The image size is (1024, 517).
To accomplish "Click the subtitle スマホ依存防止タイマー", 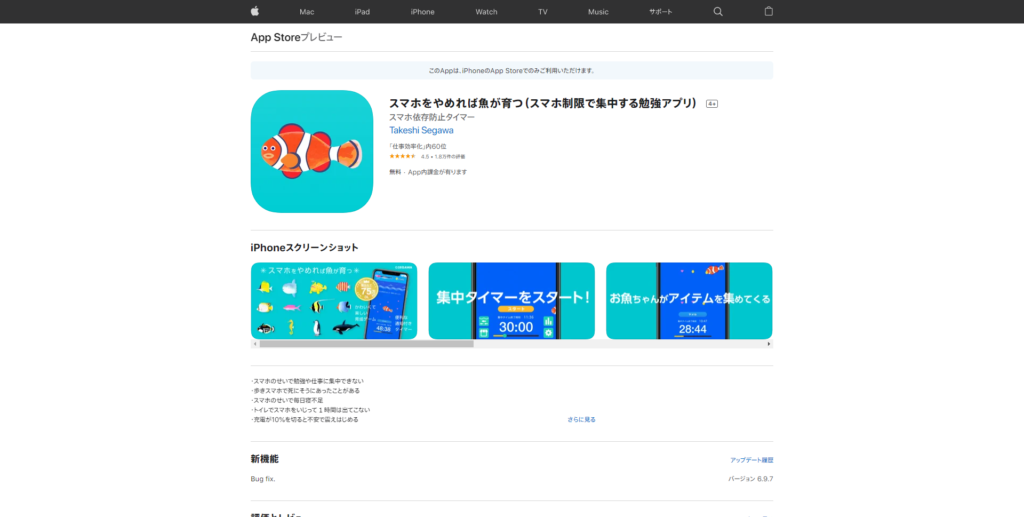I will tap(432, 118).
